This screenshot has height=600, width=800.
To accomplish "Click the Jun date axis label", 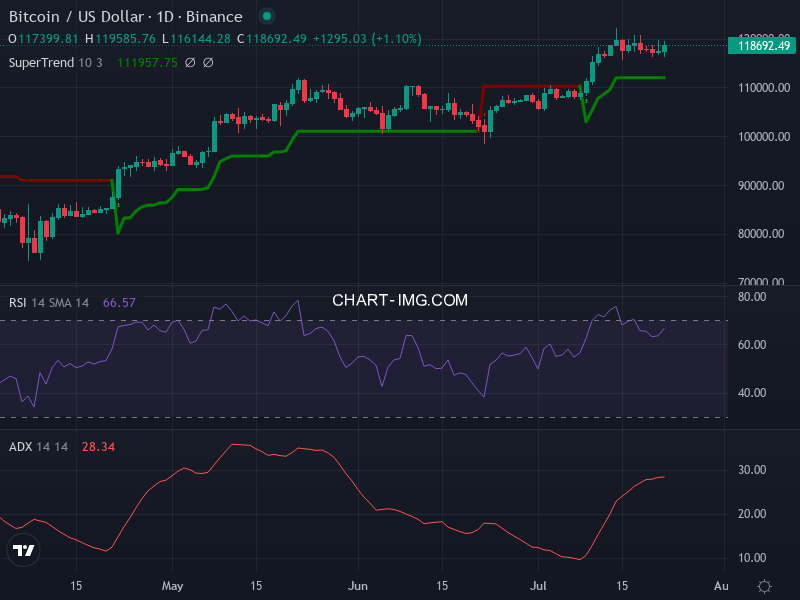I will (x=358, y=586).
